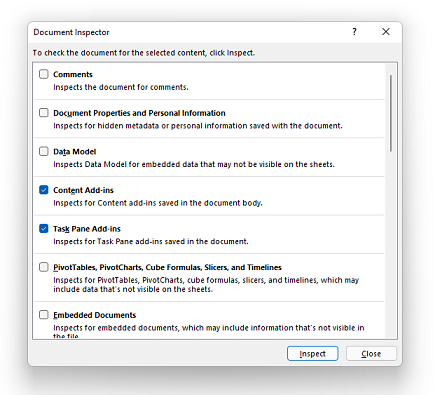Click the vertical scrollbar thumb
The height and width of the screenshot is (395, 435).
point(391,113)
